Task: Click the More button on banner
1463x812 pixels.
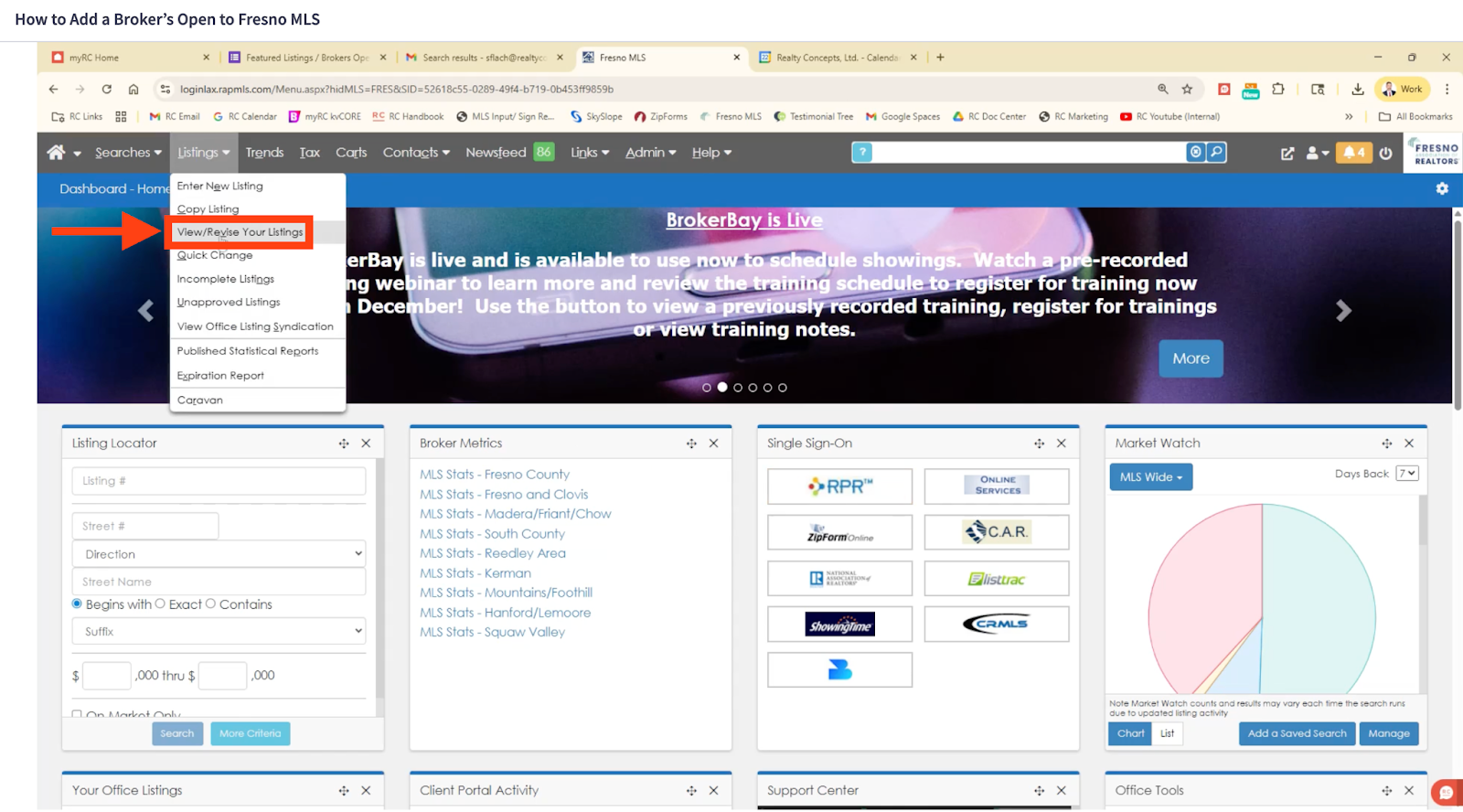Action: pyautogui.click(x=1191, y=358)
